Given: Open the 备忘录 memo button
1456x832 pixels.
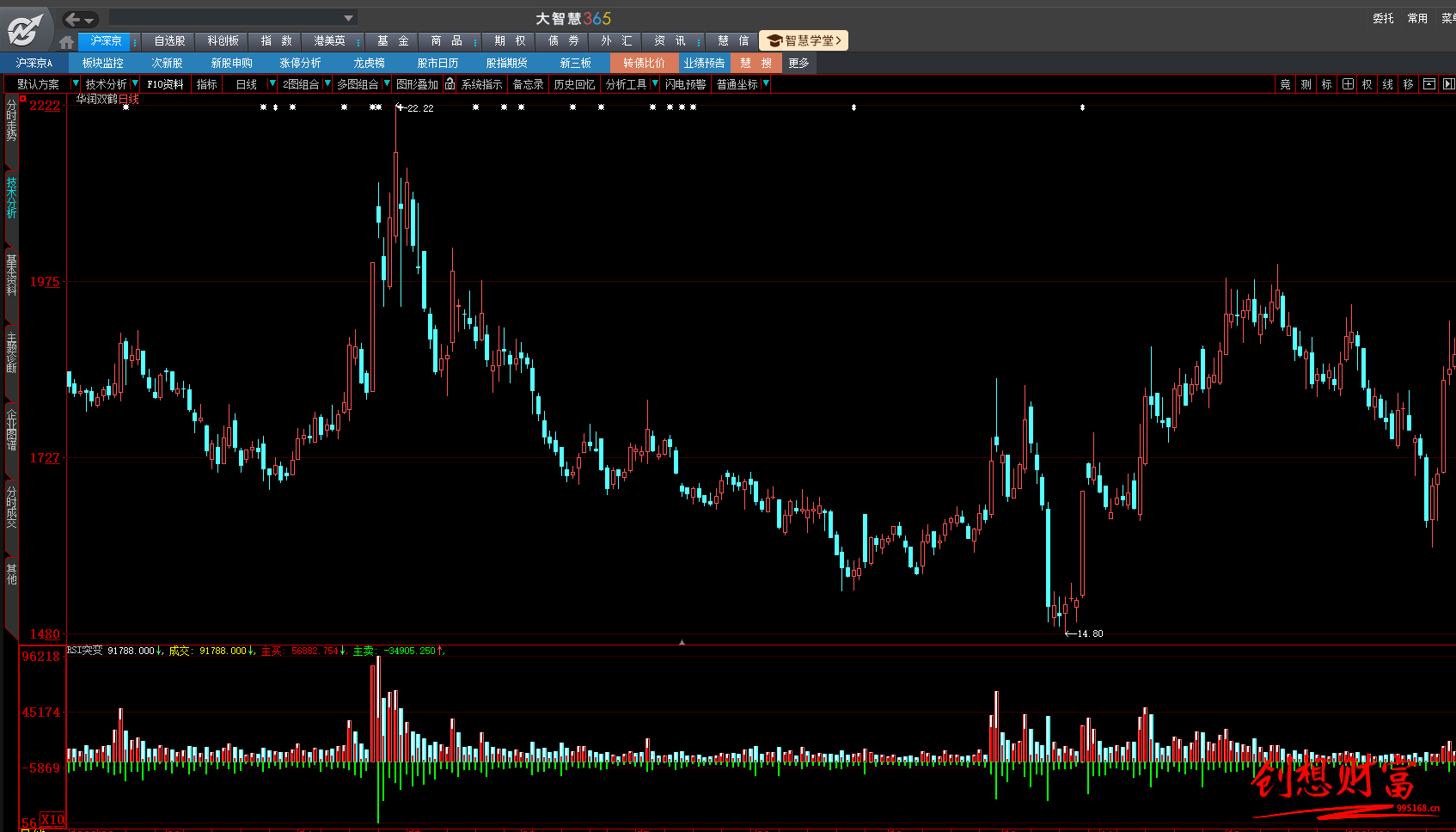Looking at the screenshot, I should point(528,84).
